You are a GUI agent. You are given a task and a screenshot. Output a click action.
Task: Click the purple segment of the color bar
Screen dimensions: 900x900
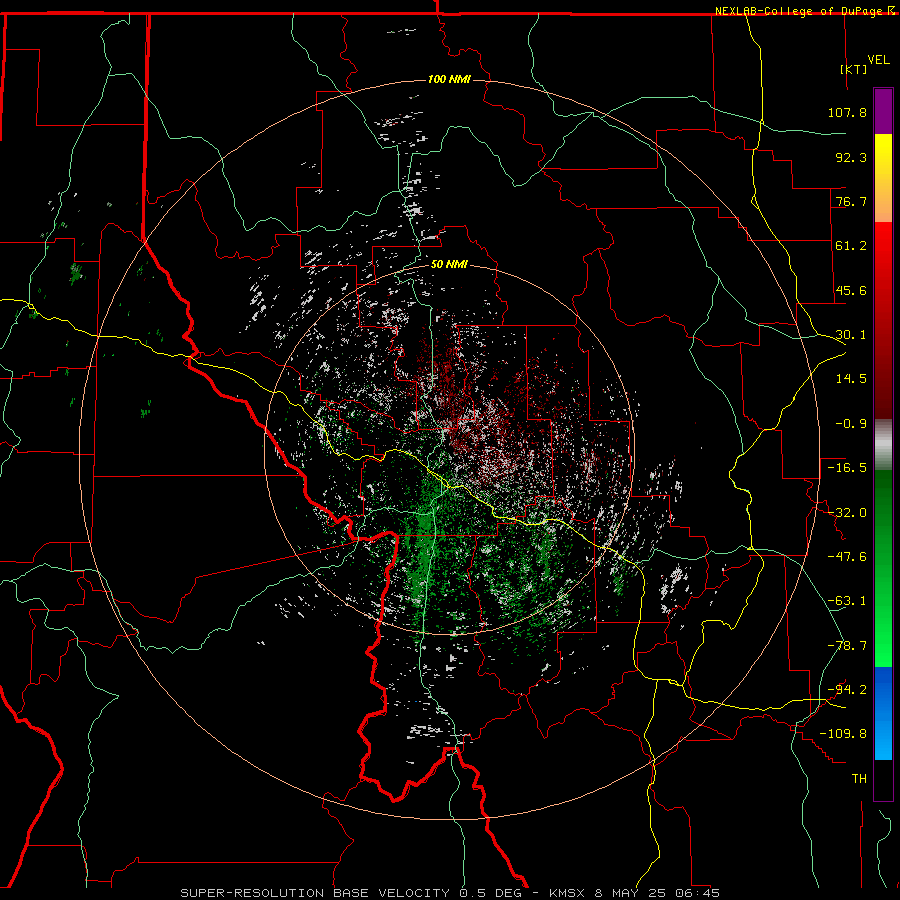(883, 111)
